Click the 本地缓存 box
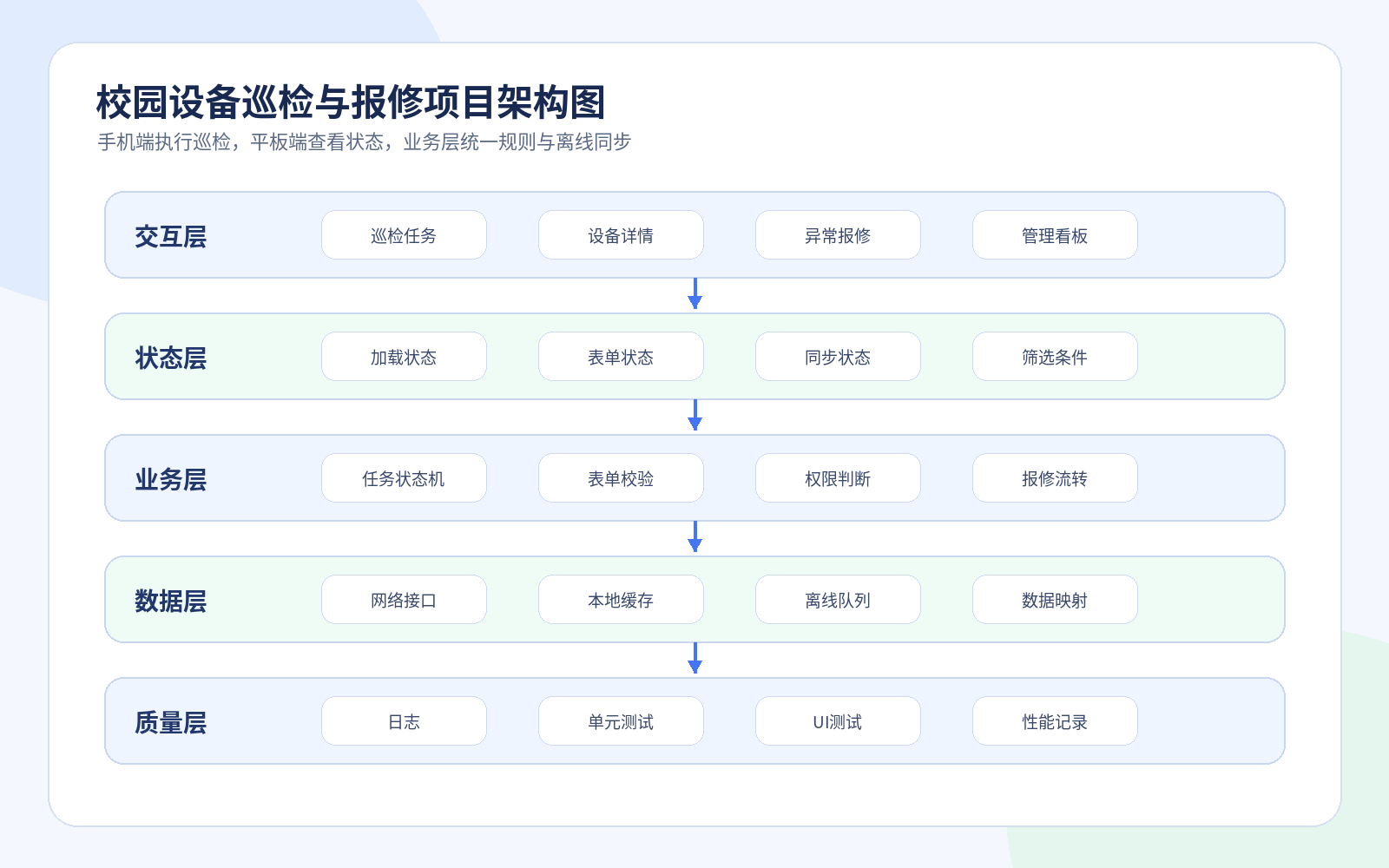1389x868 pixels. pyautogui.click(x=621, y=600)
